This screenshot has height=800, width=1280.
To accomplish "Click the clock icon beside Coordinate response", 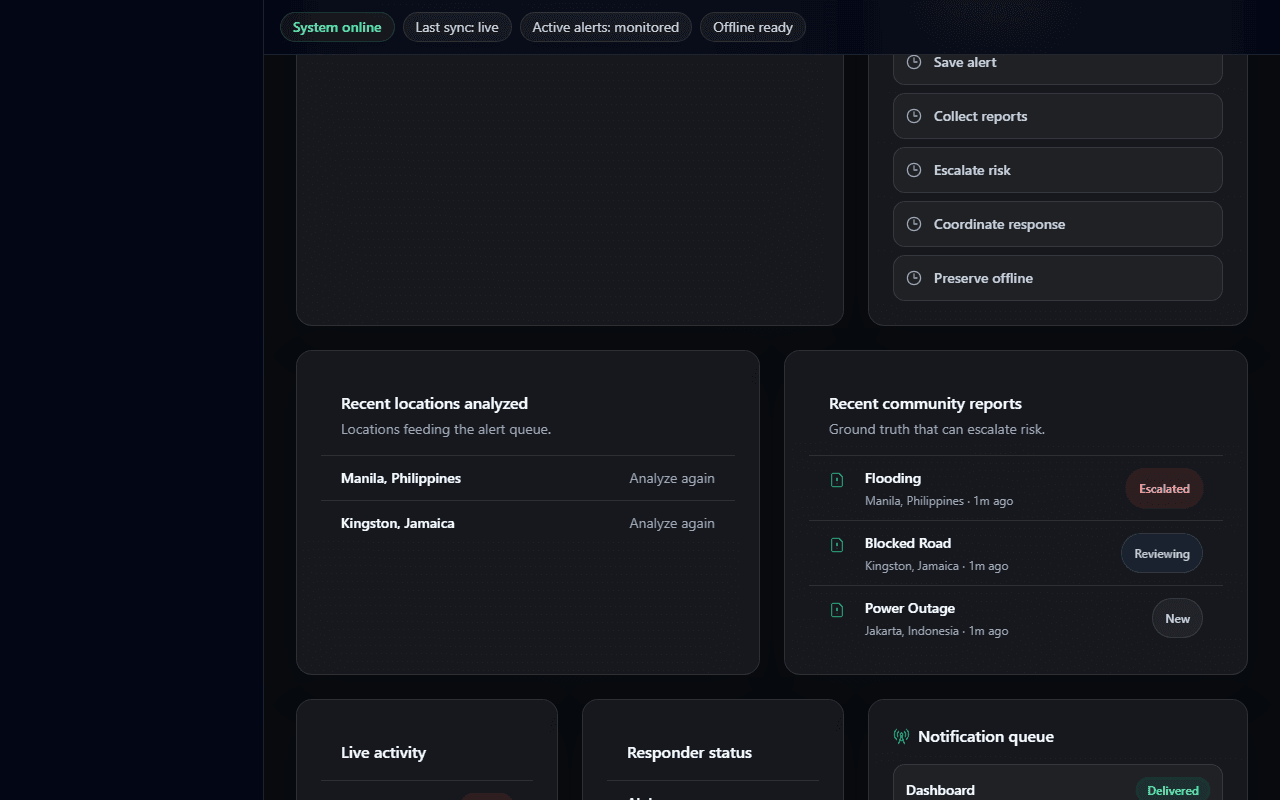I will click(914, 224).
